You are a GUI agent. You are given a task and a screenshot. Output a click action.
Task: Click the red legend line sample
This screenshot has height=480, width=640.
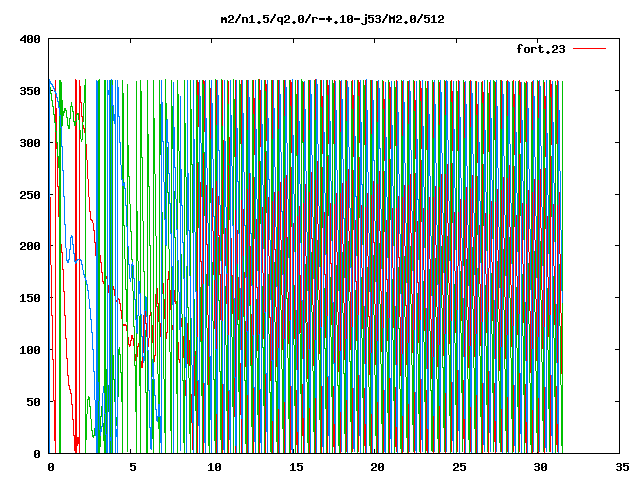590,49
